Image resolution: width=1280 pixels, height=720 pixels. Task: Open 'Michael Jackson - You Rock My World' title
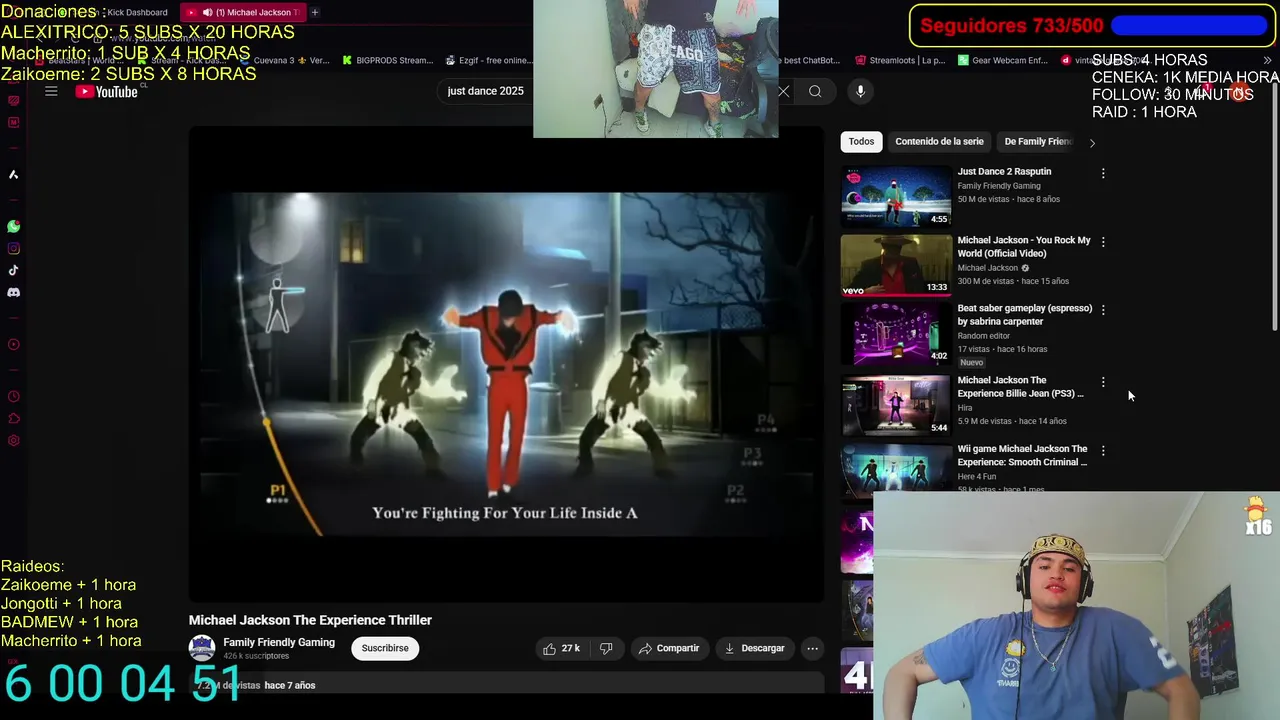[x=1024, y=247]
